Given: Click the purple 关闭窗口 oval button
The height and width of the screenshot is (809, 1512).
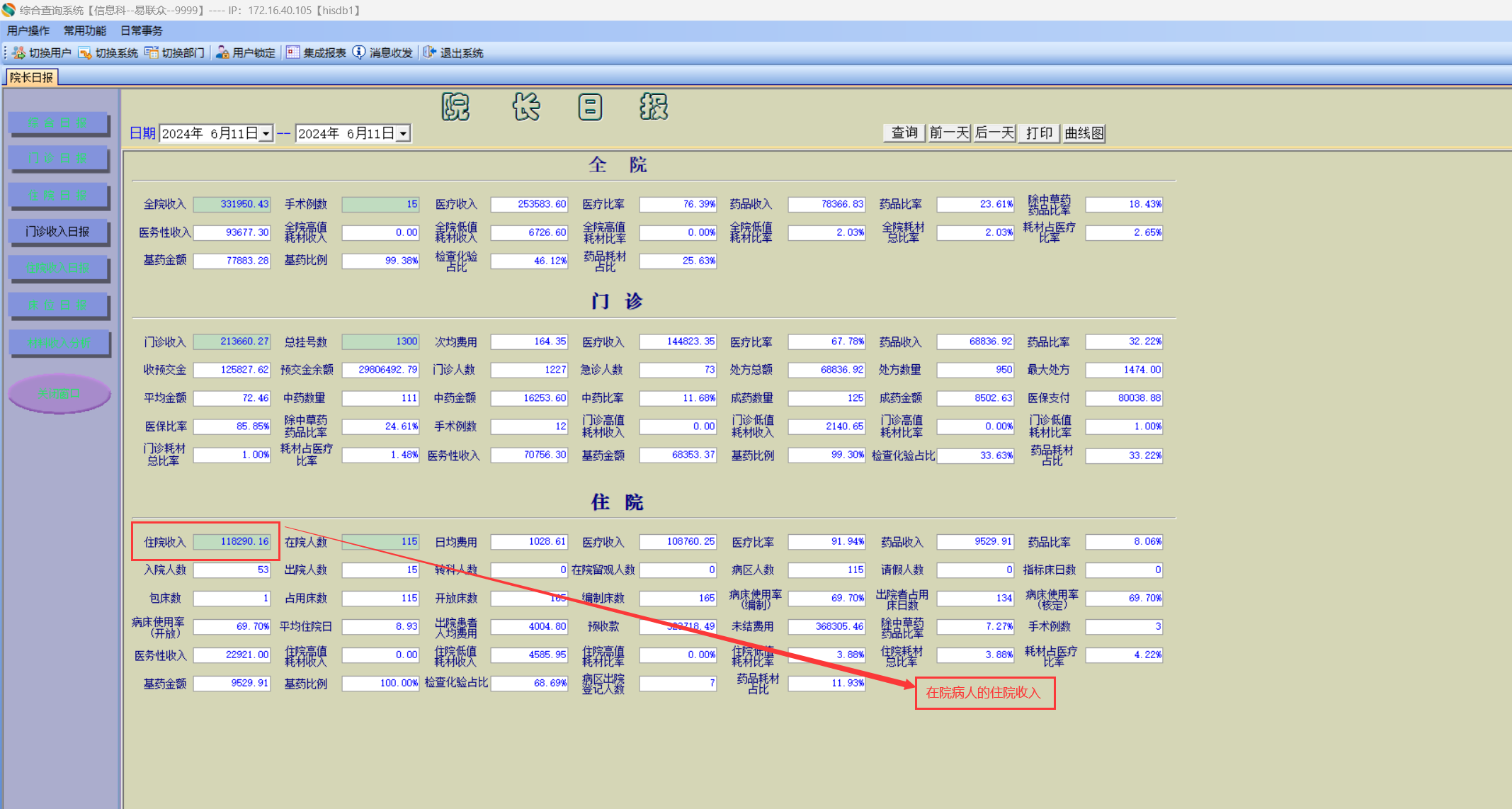Looking at the screenshot, I should click(x=59, y=394).
